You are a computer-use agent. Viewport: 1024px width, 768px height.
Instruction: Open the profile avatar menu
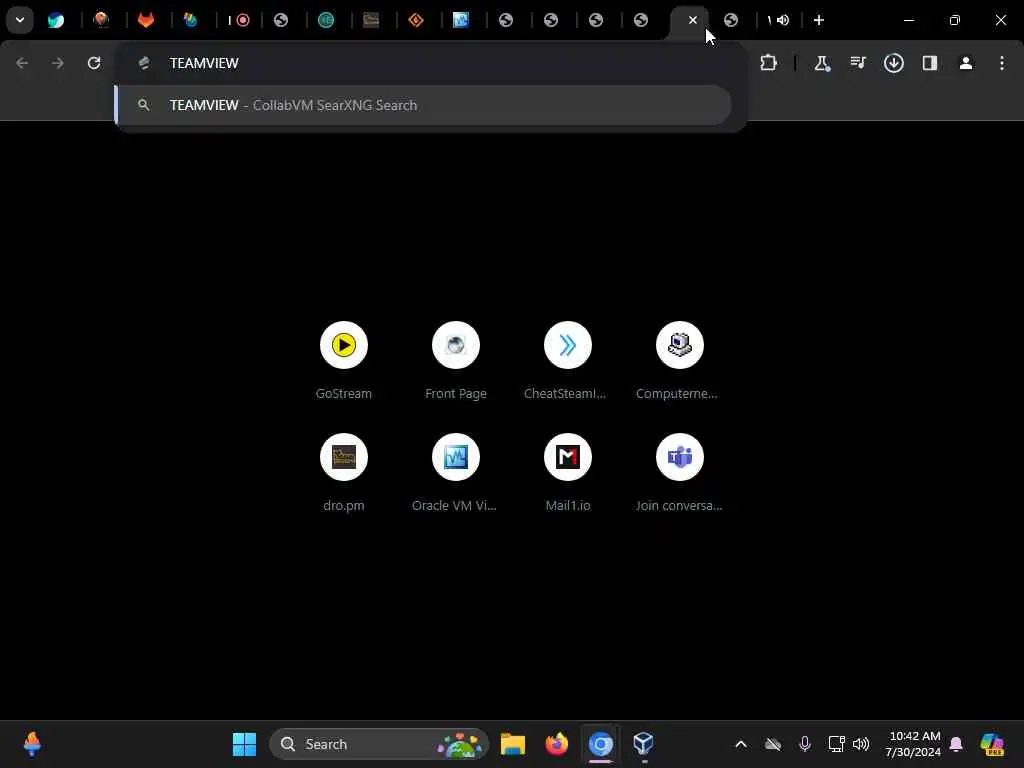pos(966,63)
